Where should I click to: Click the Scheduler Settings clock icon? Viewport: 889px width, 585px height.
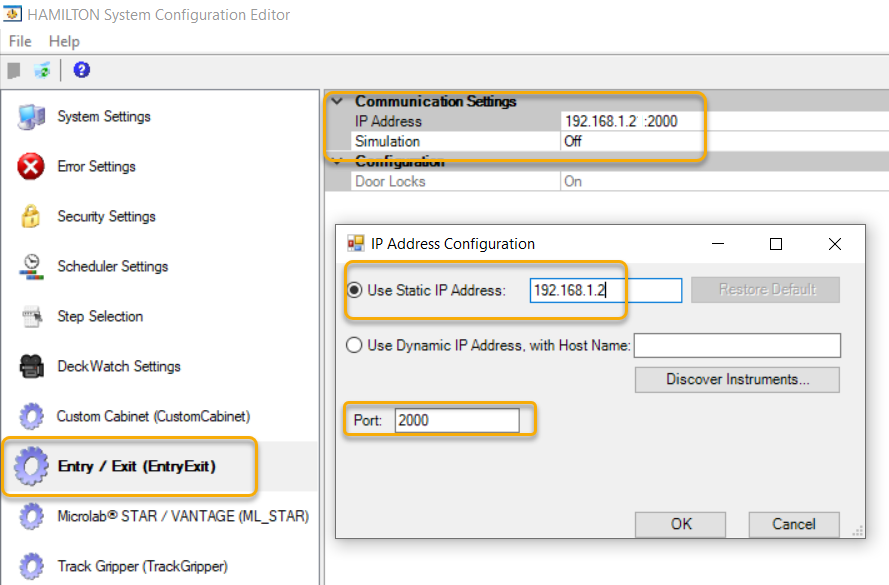[x=31, y=266]
